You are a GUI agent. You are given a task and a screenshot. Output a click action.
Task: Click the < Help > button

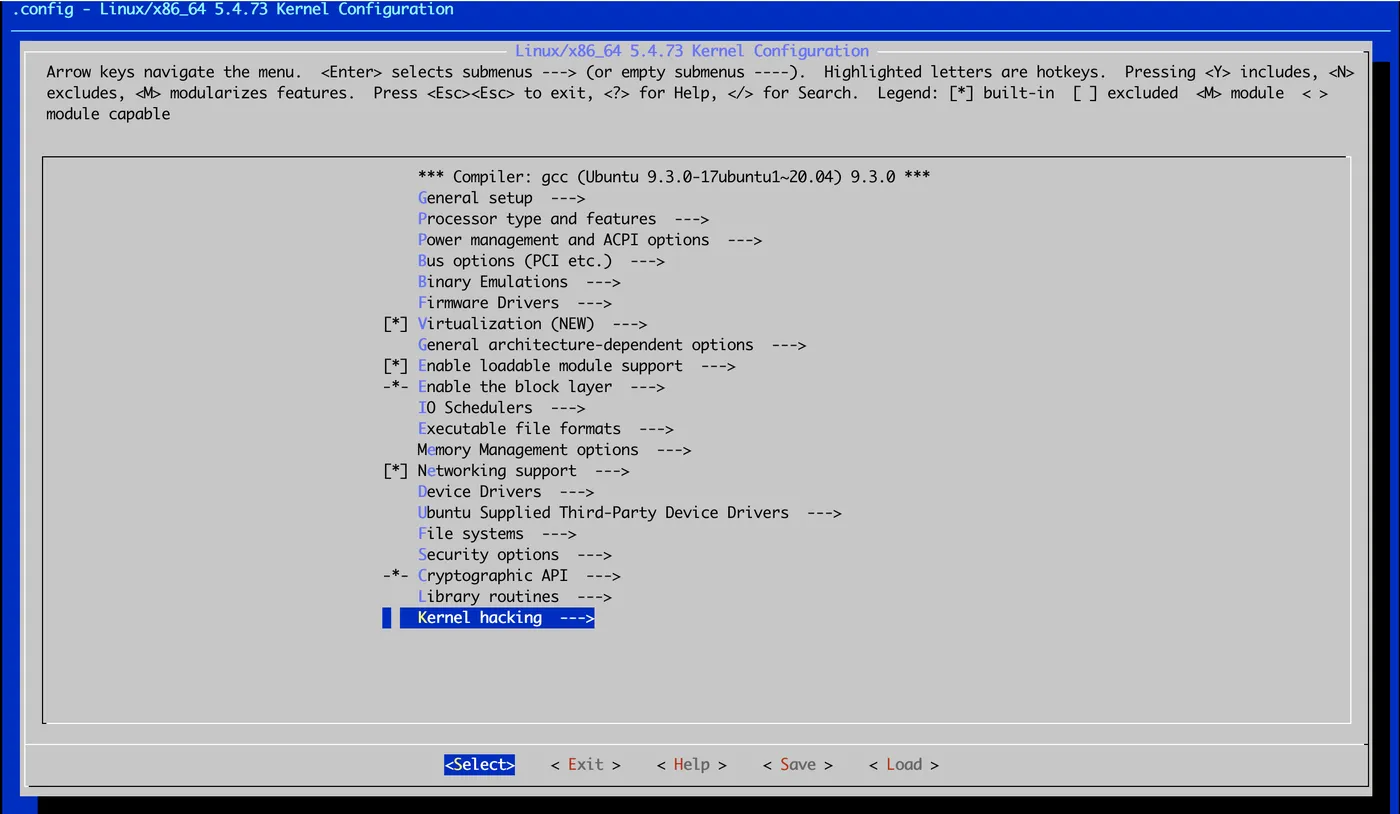click(x=692, y=765)
